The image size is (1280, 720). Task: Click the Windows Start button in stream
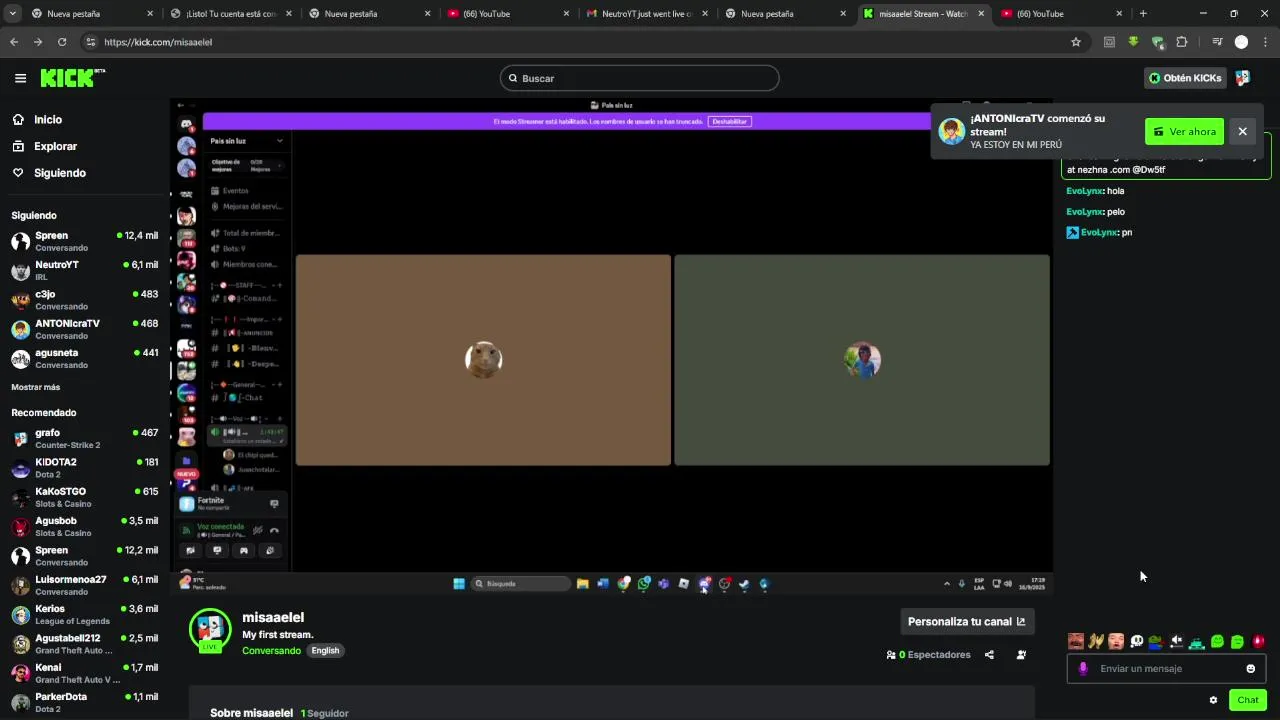(x=459, y=584)
